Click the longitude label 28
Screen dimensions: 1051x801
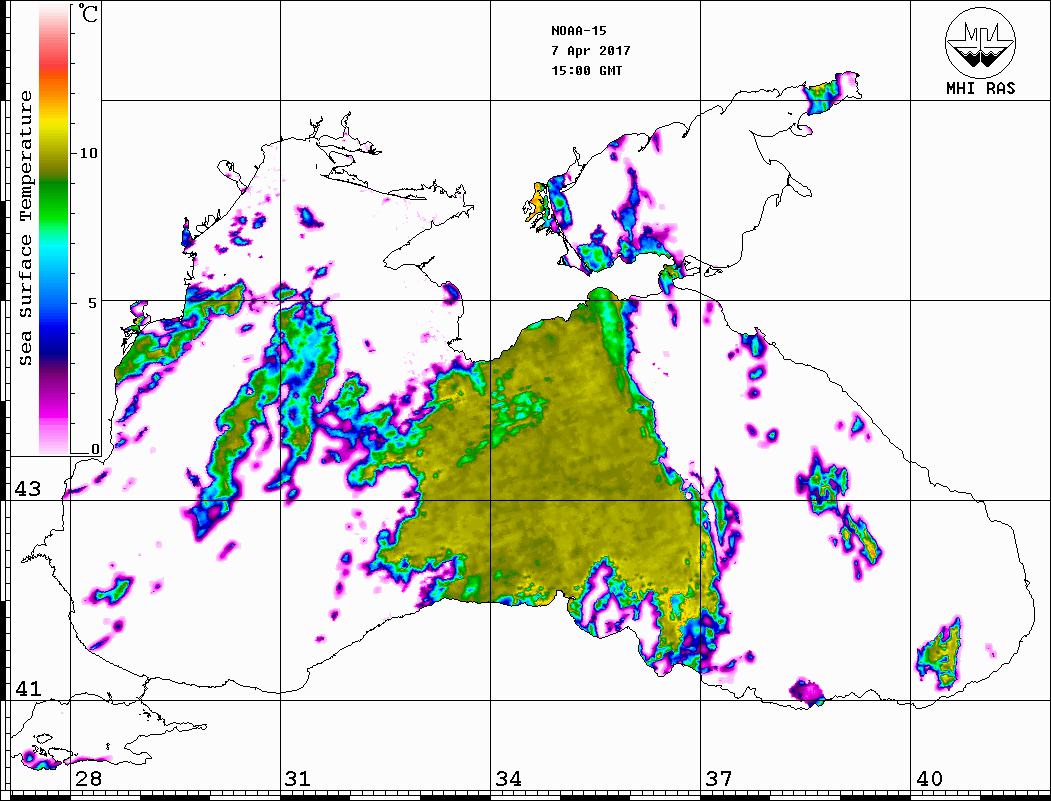(88, 779)
